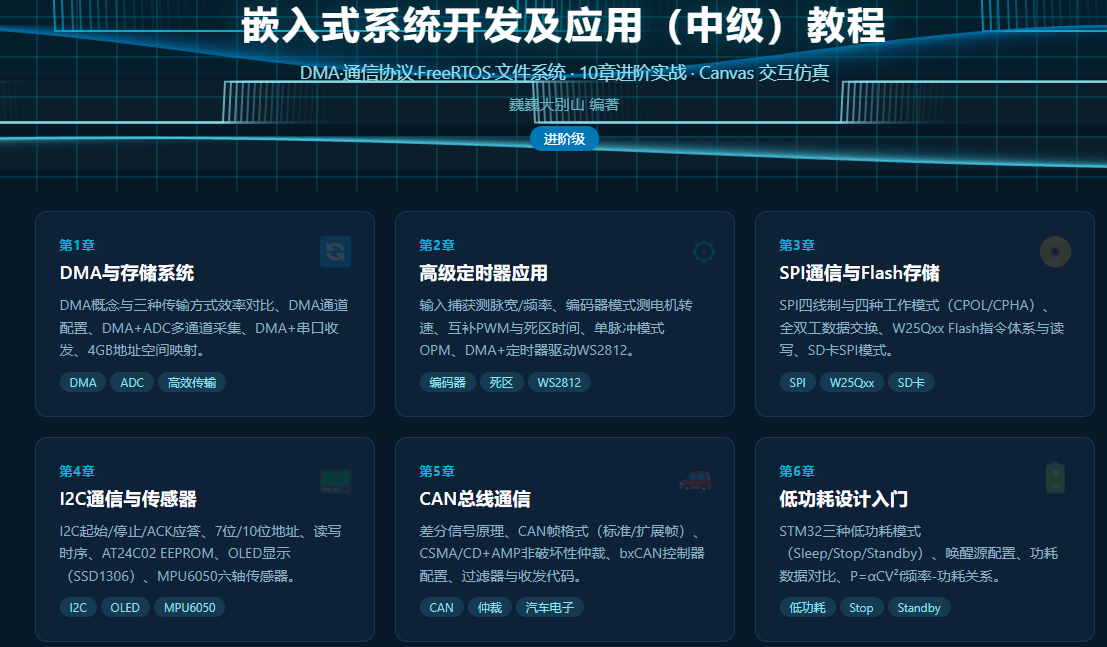The height and width of the screenshot is (647, 1107).
Task: Click Chapter 6 description about STM32三种低功耗模式
Action: (x=918, y=554)
